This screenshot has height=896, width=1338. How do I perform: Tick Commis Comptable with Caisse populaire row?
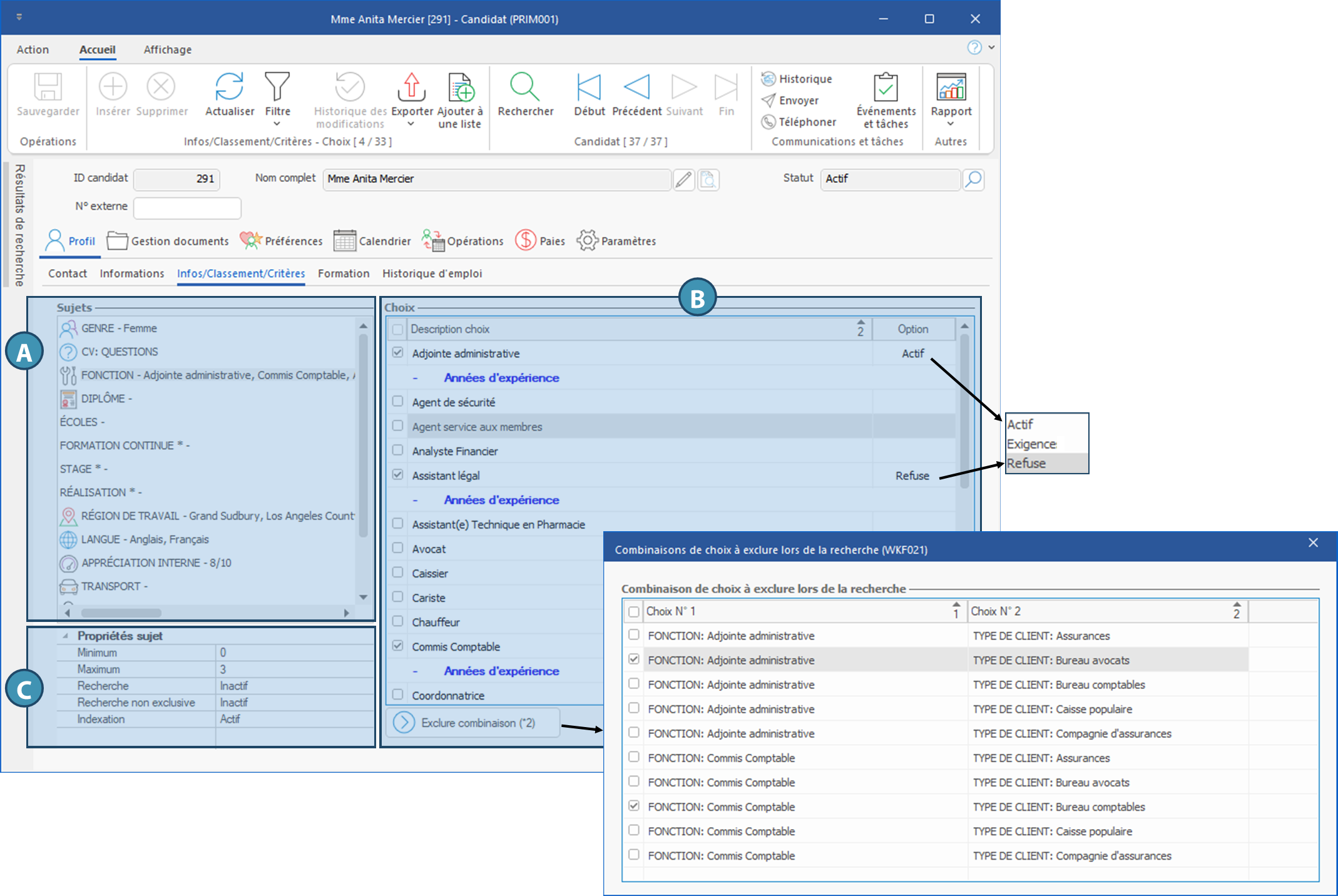point(634,830)
